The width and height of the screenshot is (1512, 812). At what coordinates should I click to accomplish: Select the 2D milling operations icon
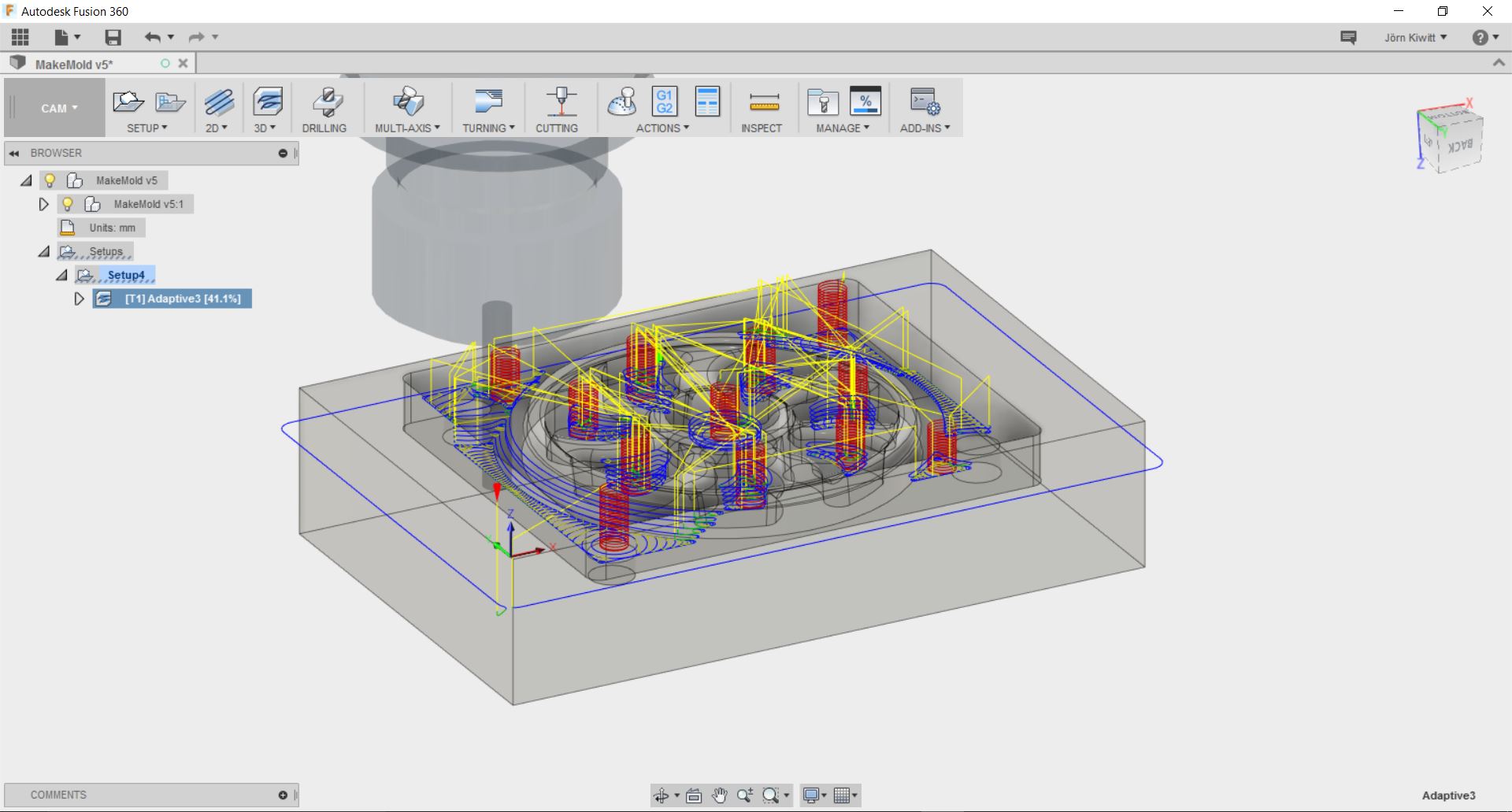coord(219,102)
